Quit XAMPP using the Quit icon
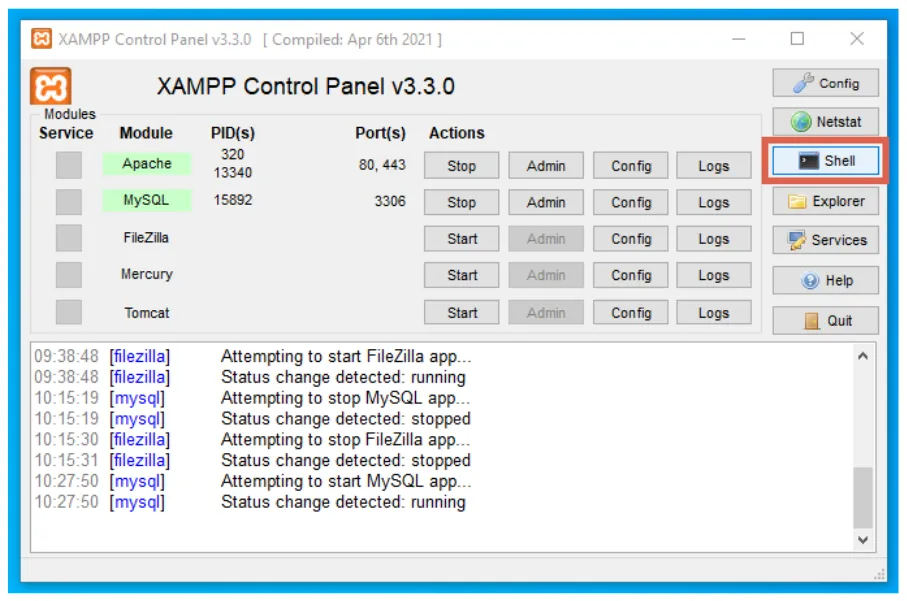907x601 pixels. [x=824, y=320]
